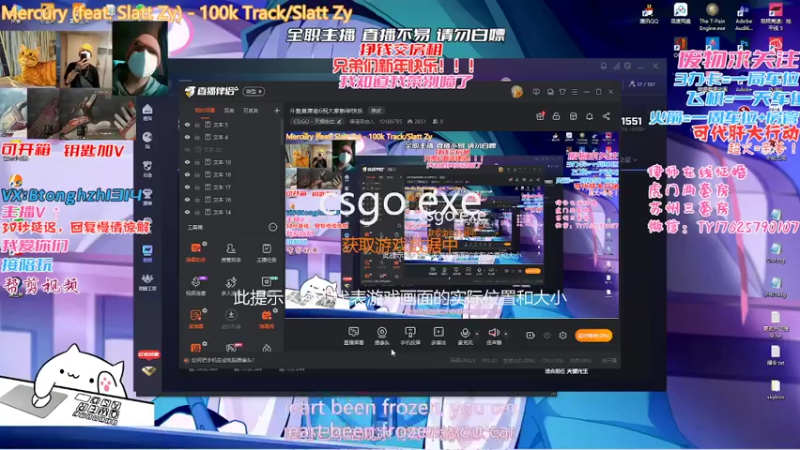Click the microphone icon in bottom toolbar
Image resolution: width=800 pixels, height=450 pixels.
pyautogui.click(x=465, y=335)
